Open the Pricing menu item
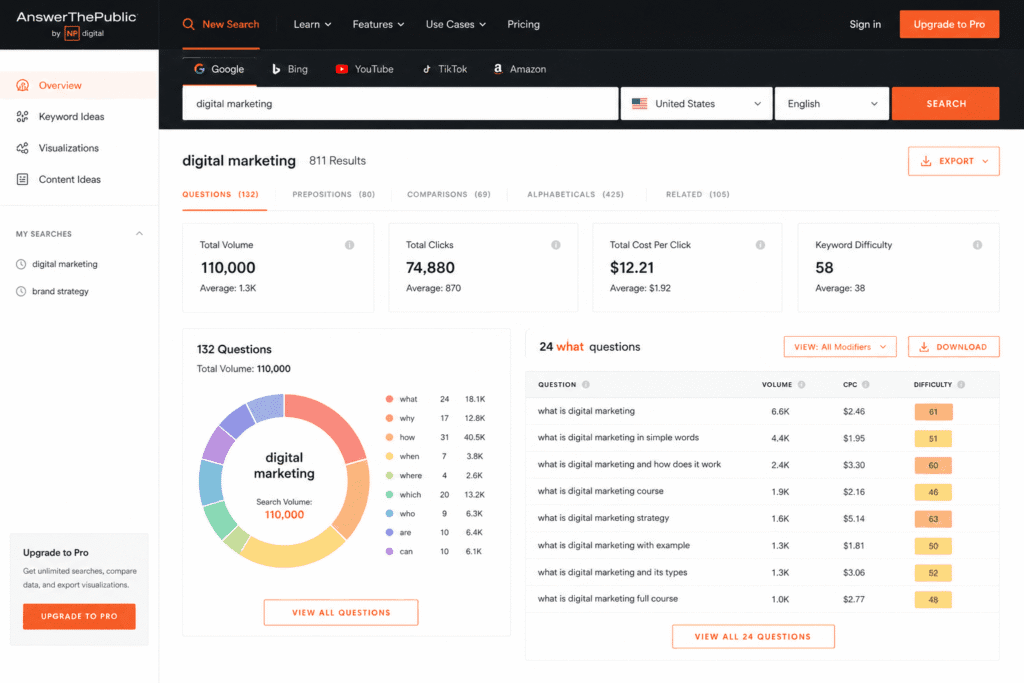 pyautogui.click(x=523, y=24)
